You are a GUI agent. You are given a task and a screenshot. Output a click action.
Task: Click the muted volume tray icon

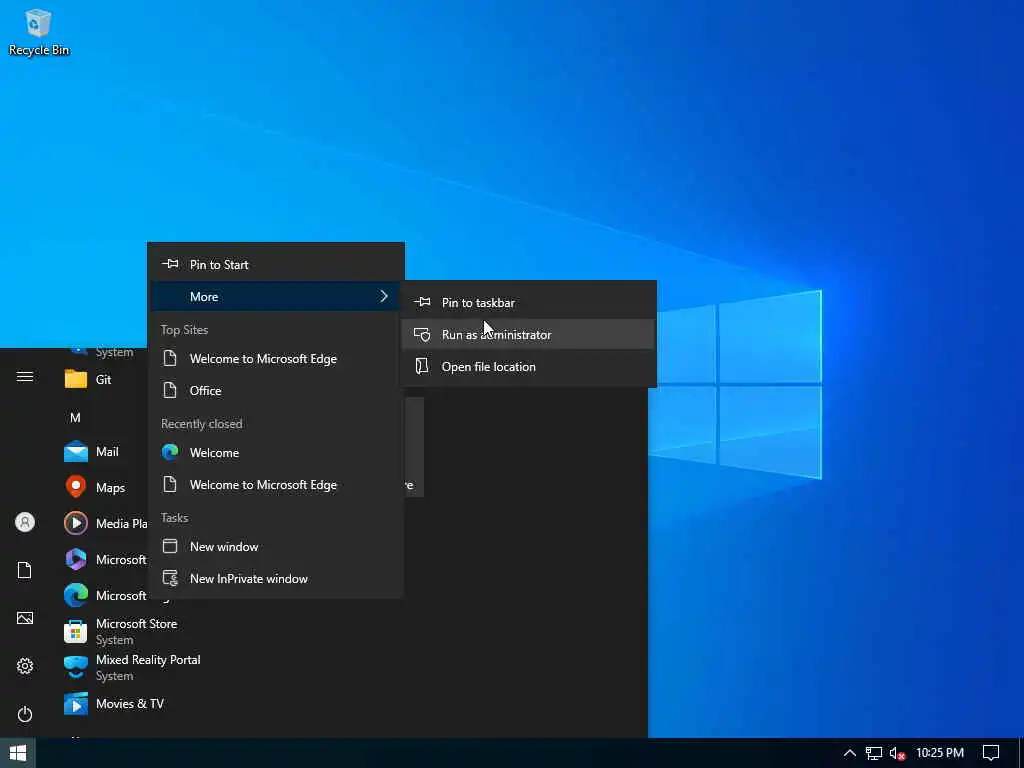(x=897, y=754)
